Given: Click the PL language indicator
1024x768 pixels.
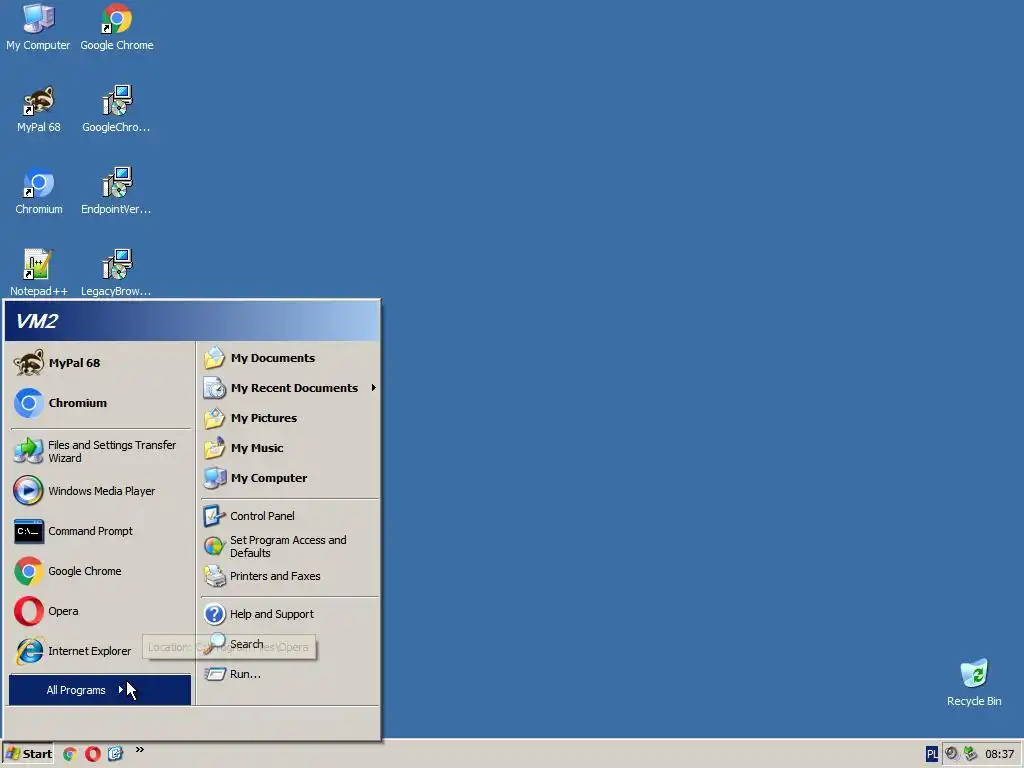Looking at the screenshot, I should tap(932, 754).
